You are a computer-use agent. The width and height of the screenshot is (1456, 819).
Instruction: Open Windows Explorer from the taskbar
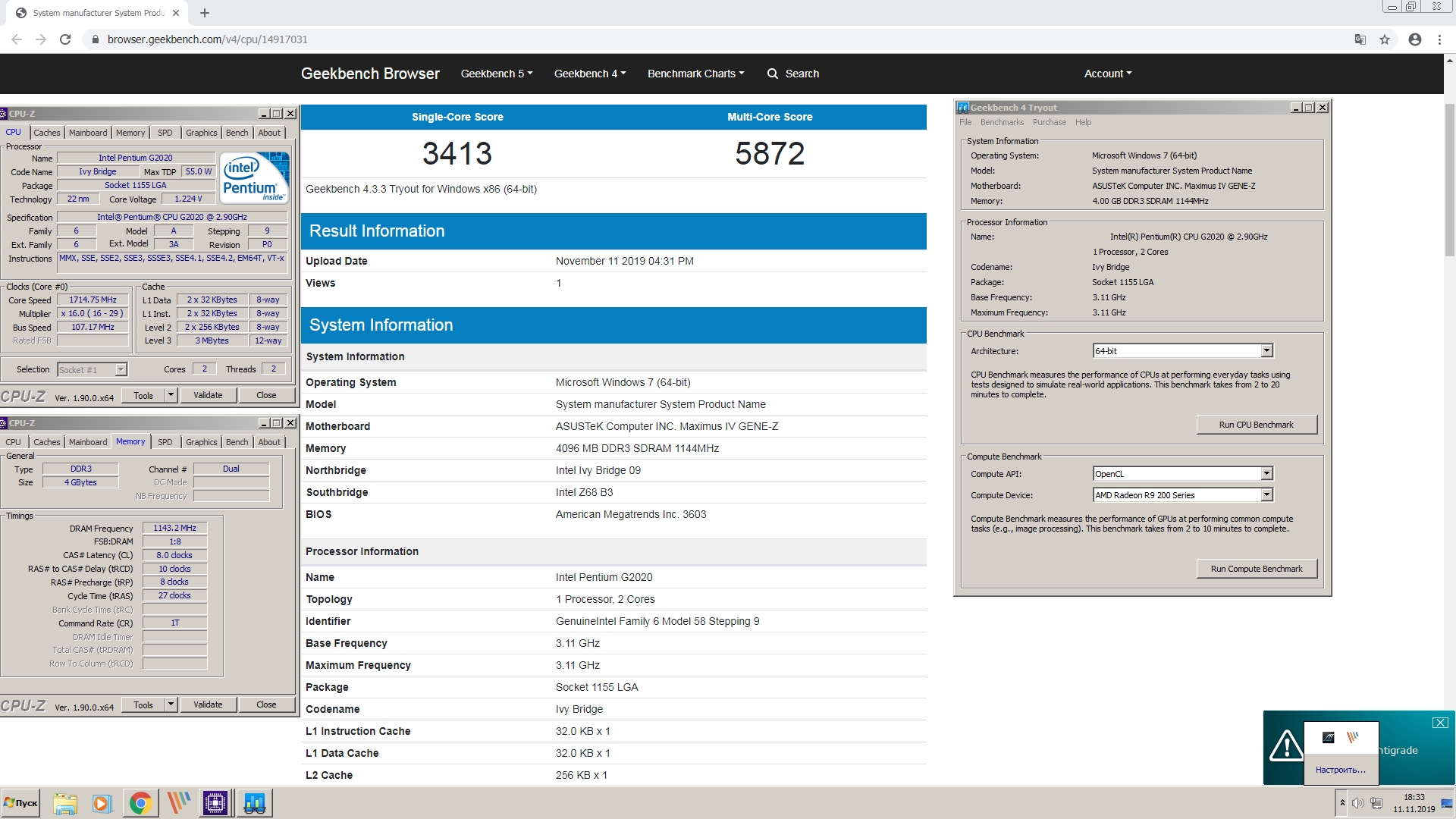[65, 803]
